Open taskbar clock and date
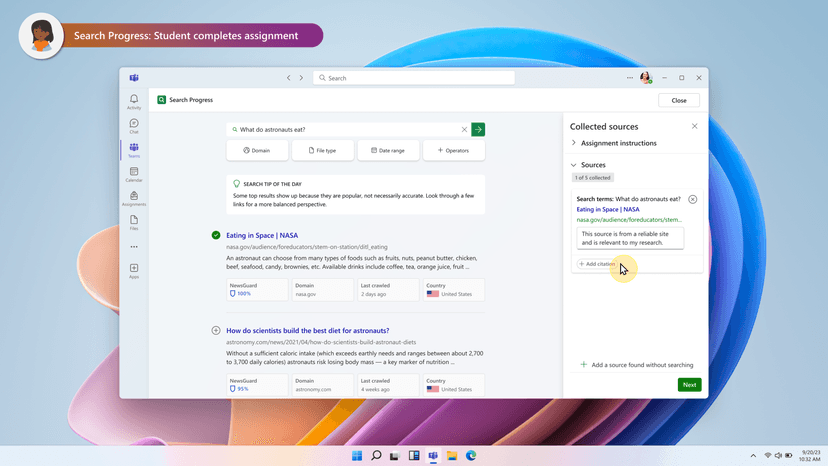828x466 pixels. 810,456
